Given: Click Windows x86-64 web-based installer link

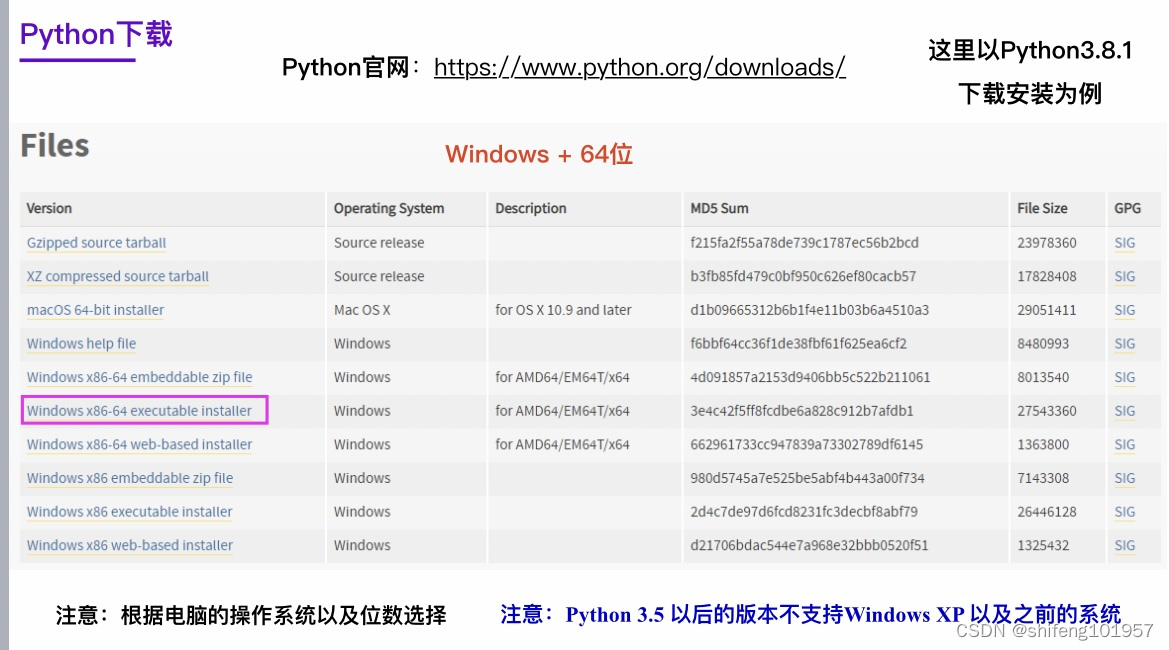Looking at the screenshot, I should point(139,444).
